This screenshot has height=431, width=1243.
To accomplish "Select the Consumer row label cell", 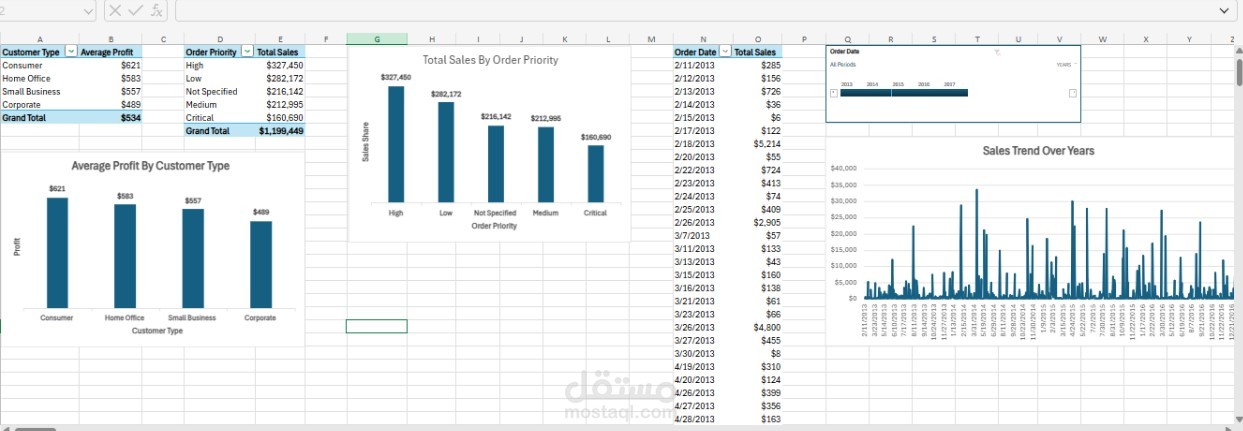I will tap(39, 65).
